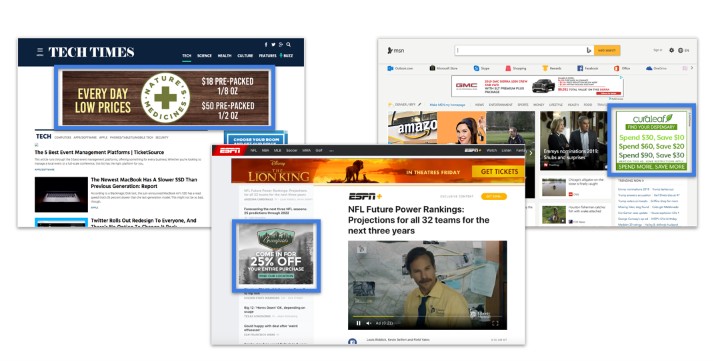Click the ESPN logo
This screenshot has height=361, width=713.
point(230,150)
